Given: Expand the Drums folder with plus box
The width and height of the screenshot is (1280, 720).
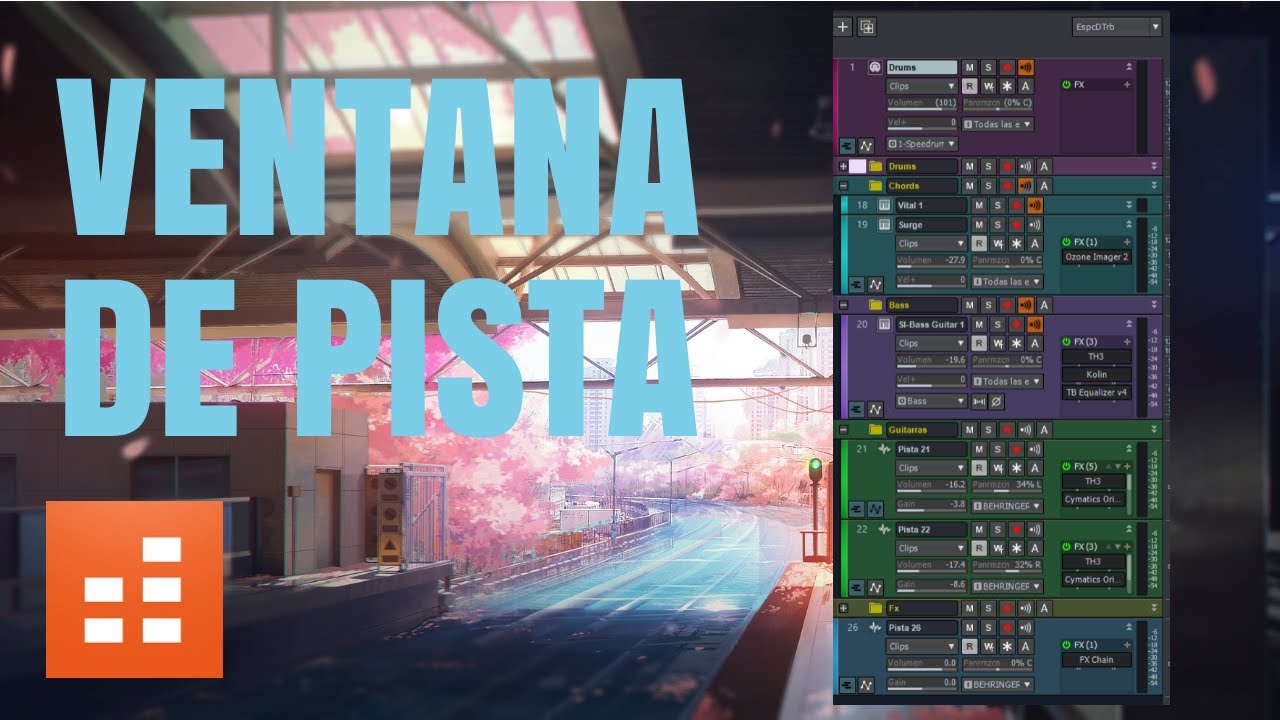Looking at the screenshot, I should pyautogui.click(x=843, y=166).
